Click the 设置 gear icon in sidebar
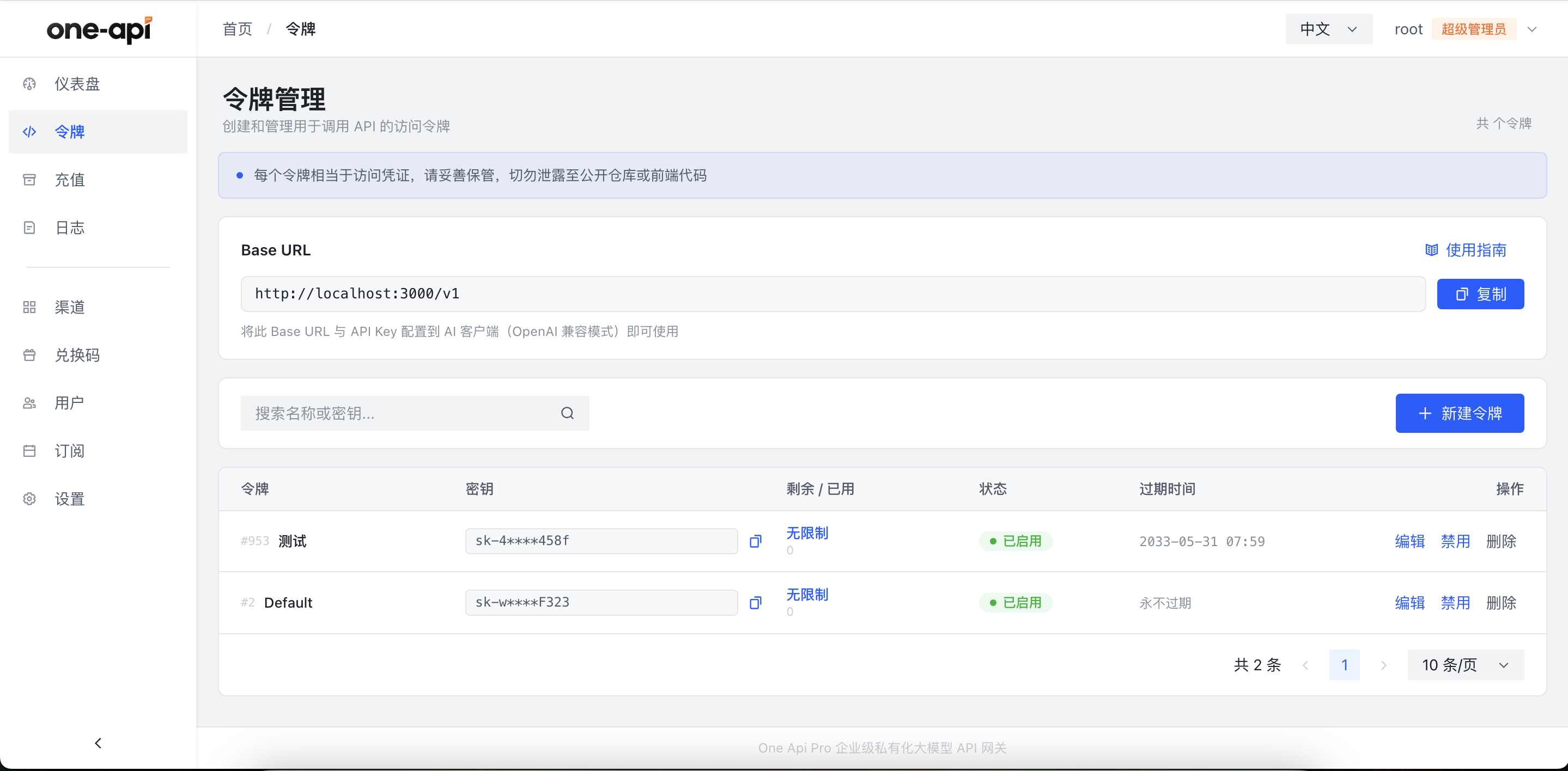 point(29,499)
